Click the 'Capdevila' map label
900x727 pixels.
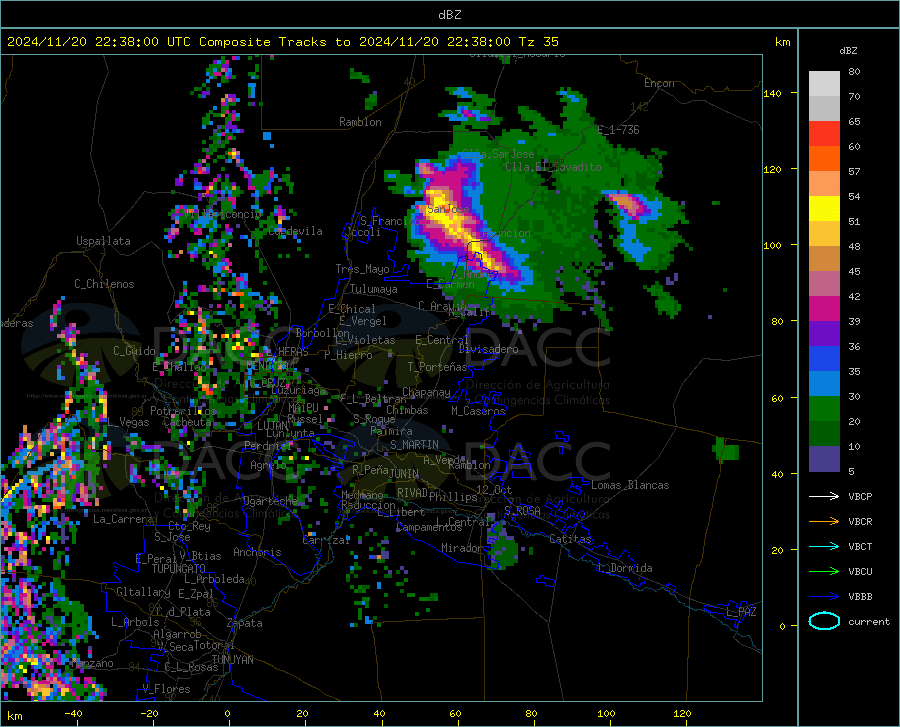tap(295, 231)
